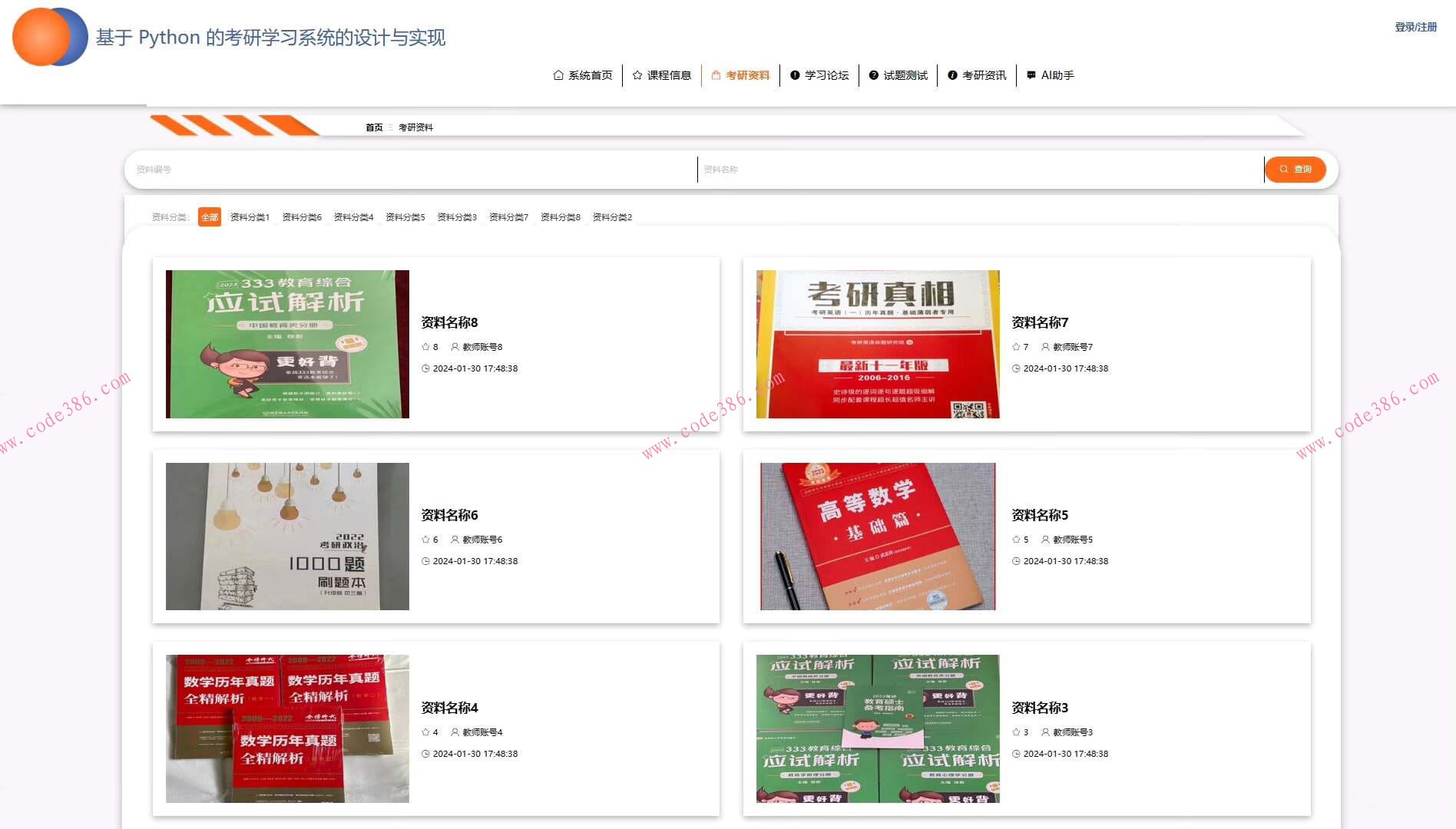Click the person icon next to 教师账号6

[x=453, y=539]
